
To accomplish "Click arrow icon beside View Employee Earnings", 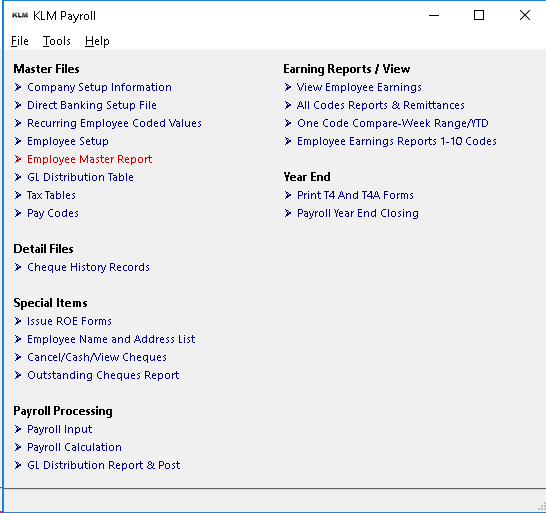I will point(288,87).
